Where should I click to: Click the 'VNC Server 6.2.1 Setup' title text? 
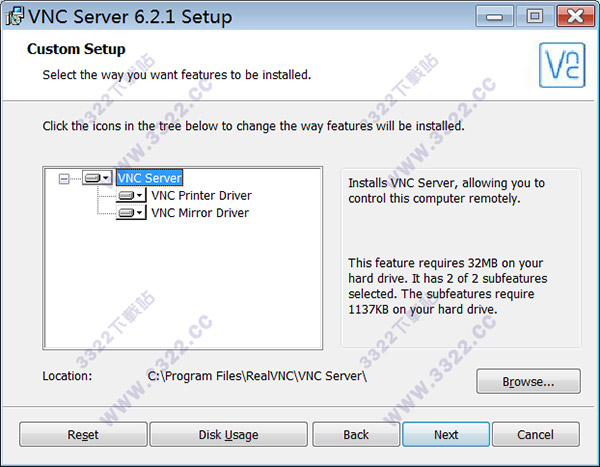tap(130, 17)
